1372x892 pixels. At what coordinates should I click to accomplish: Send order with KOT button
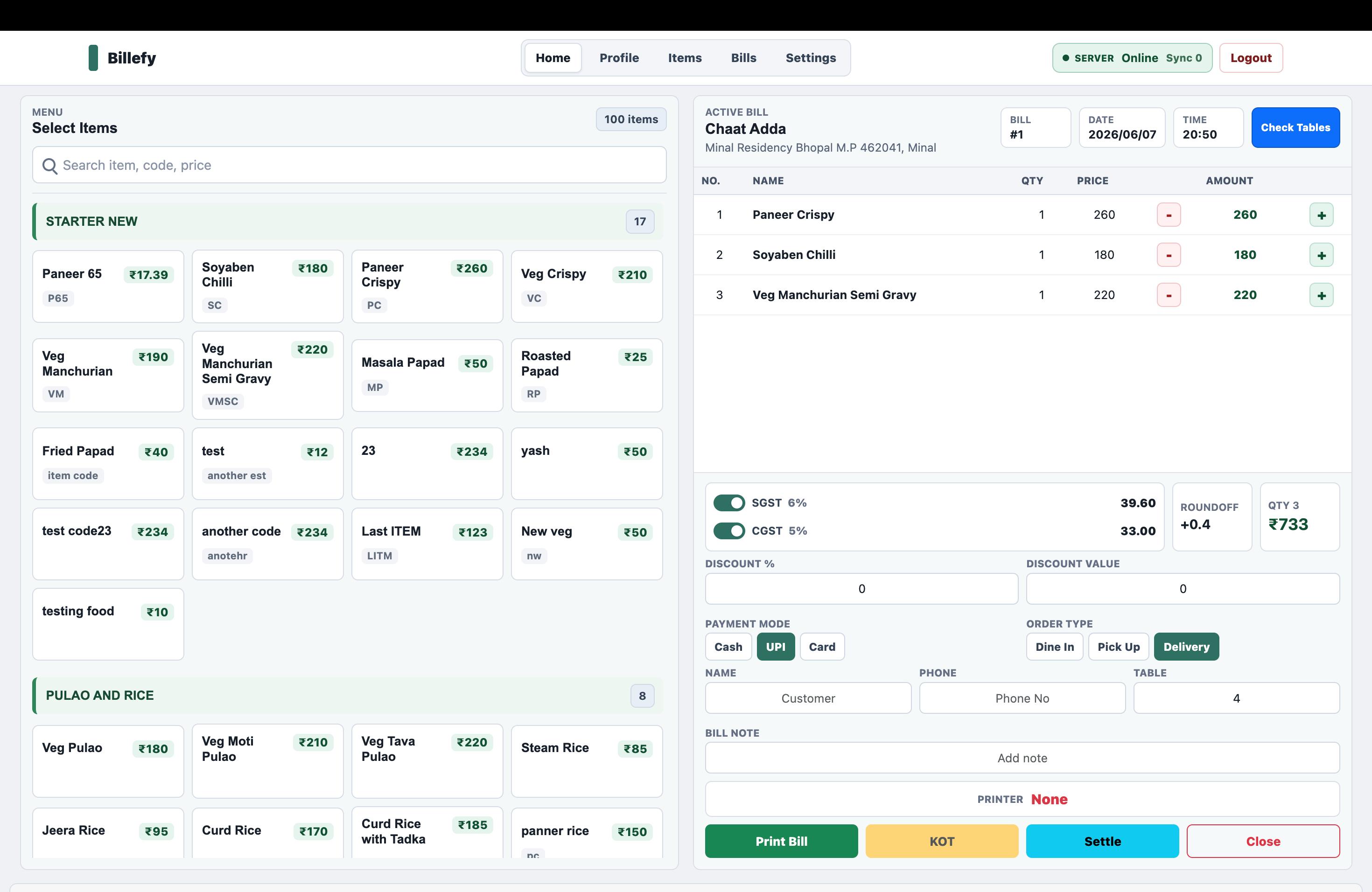pos(942,841)
